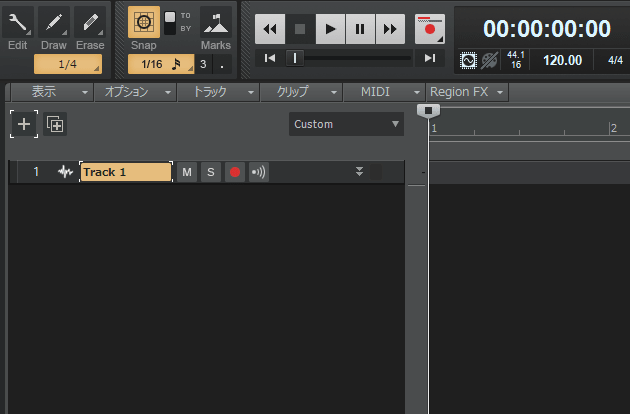Click the audio track waveform icon
The image size is (630, 414).
[x=65, y=172]
